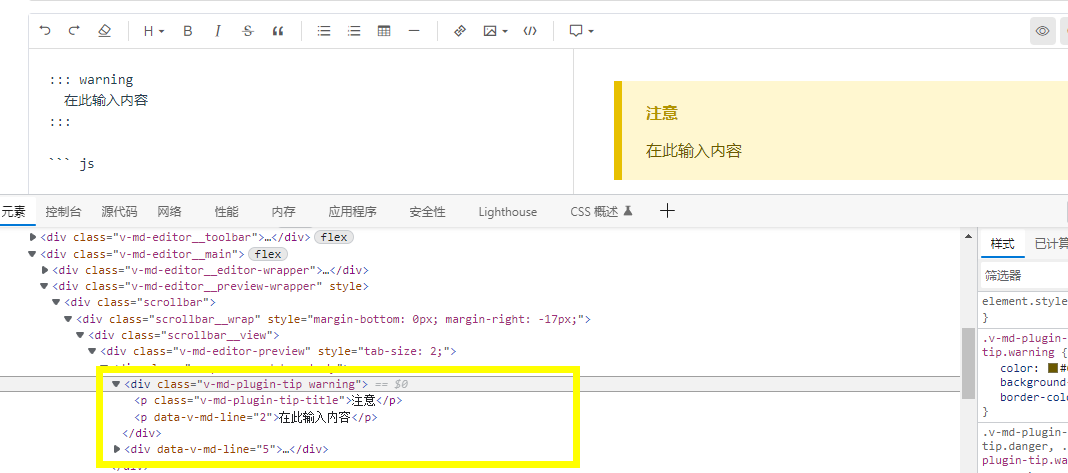Collapse the v-md-editor__main div node
Viewport: 1068px width, 473px height.
[x=33, y=254]
